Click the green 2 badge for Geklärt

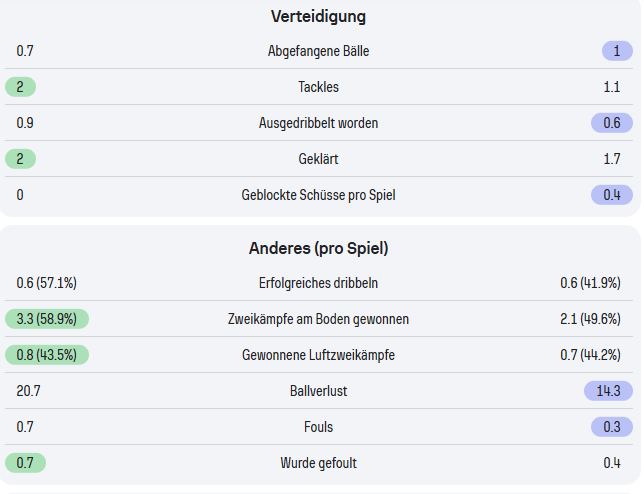click(x=20, y=159)
